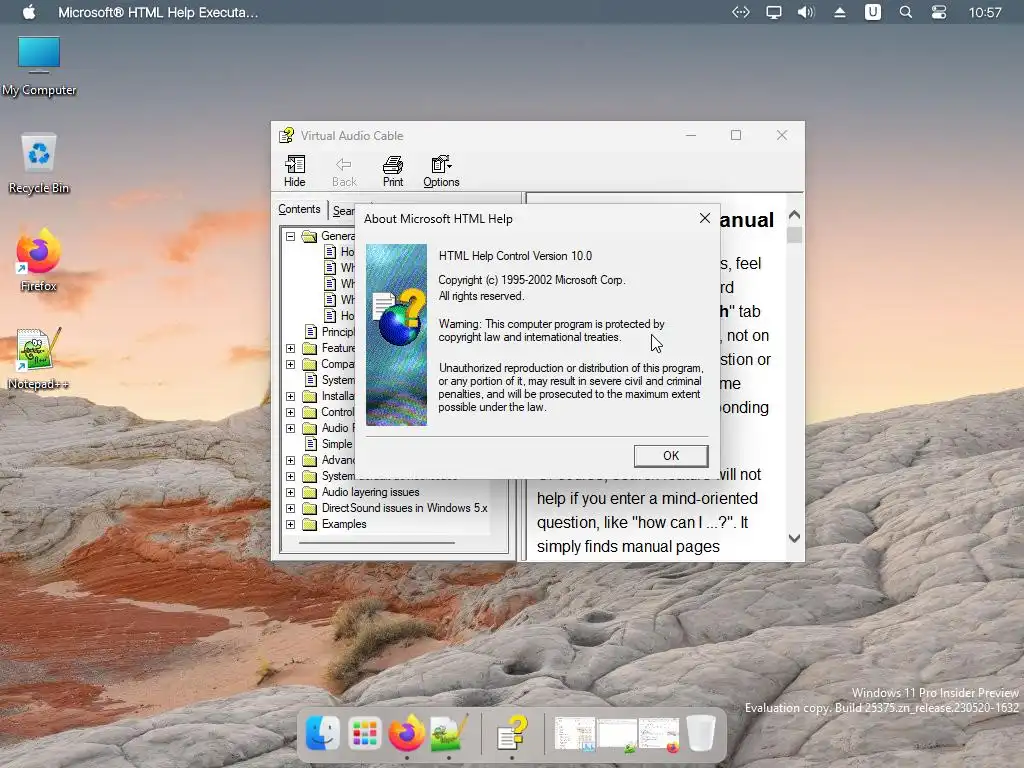Open the Apple menu
The width and height of the screenshot is (1024, 768).
click(x=29, y=12)
